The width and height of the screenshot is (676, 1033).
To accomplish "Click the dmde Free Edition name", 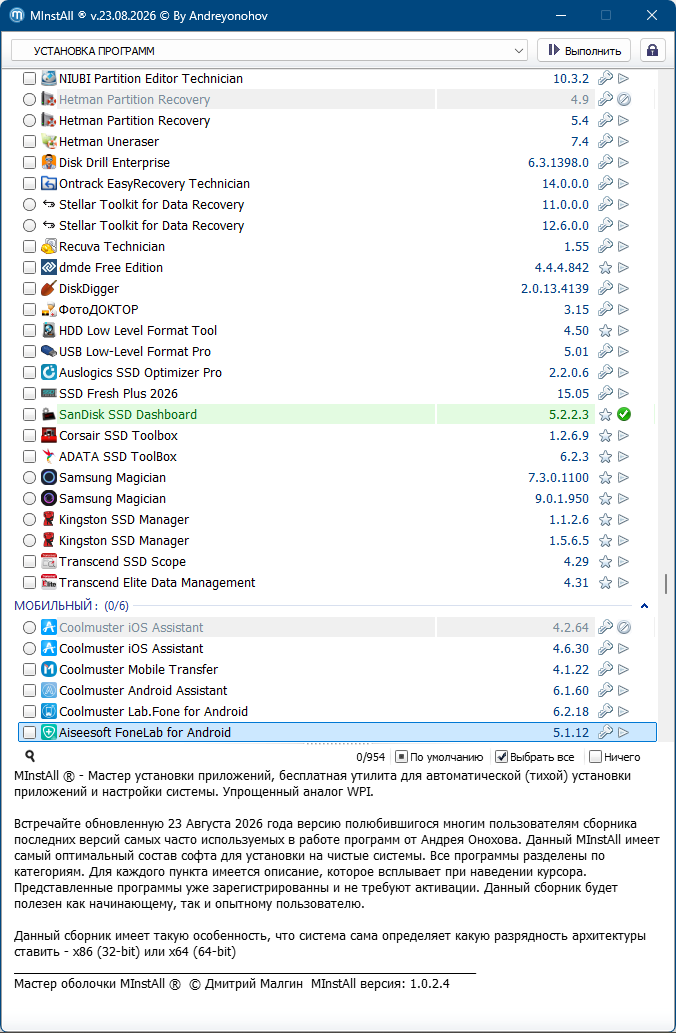I will pyautogui.click(x=111, y=267).
